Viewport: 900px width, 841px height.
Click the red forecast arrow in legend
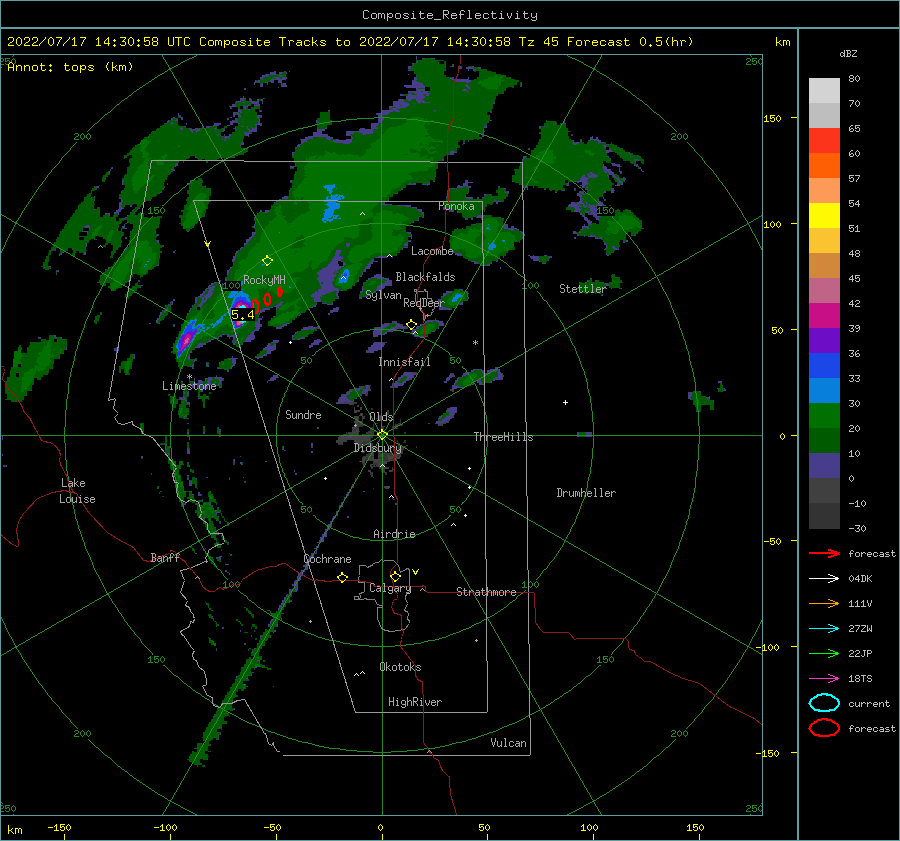824,553
